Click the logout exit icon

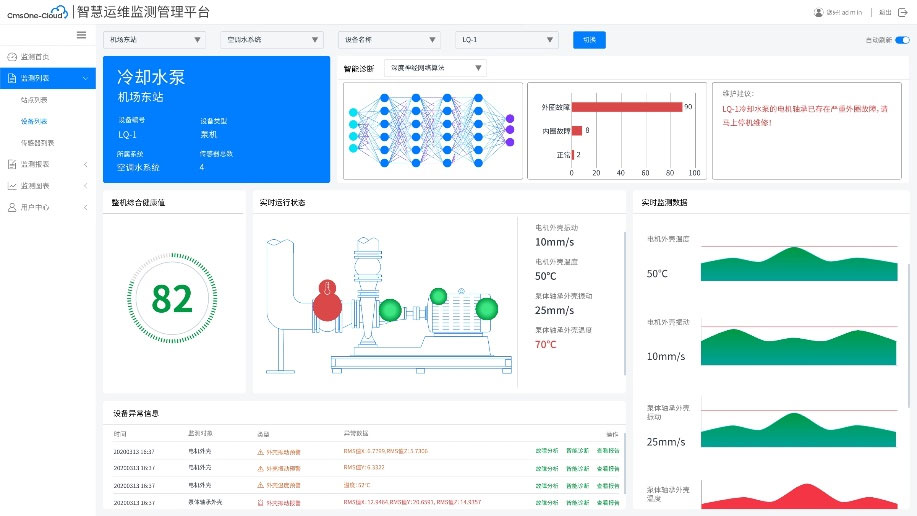click(x=902, y=12)
